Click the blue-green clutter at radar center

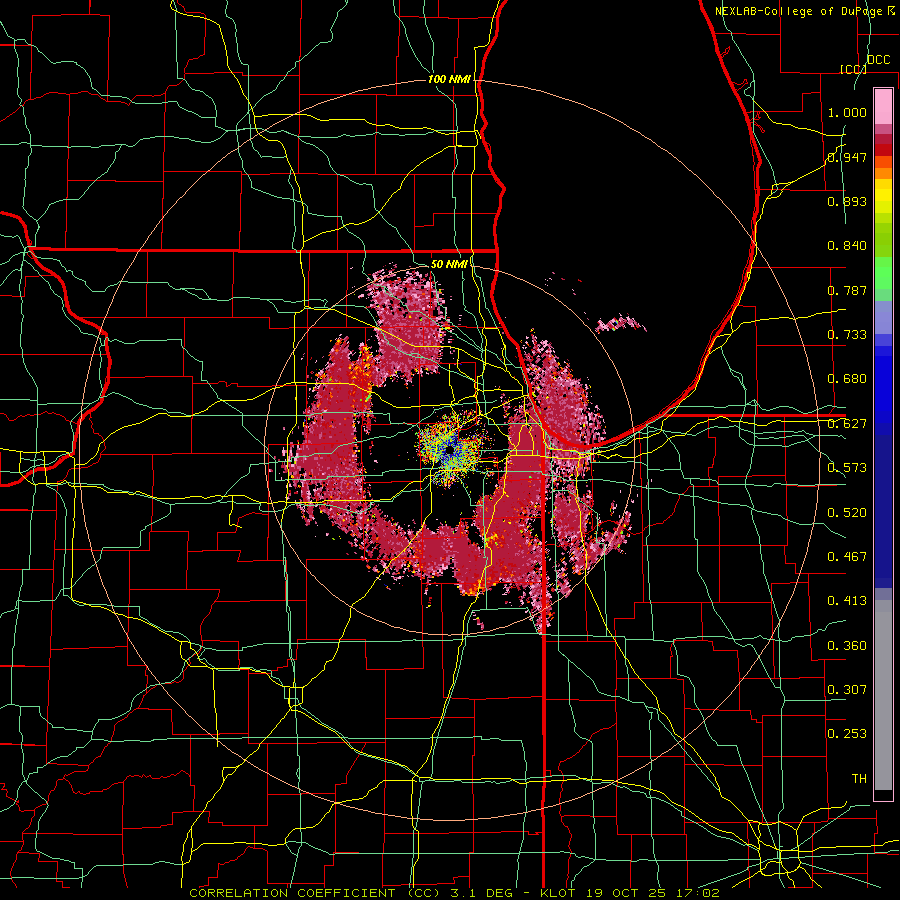coord(451,449)
